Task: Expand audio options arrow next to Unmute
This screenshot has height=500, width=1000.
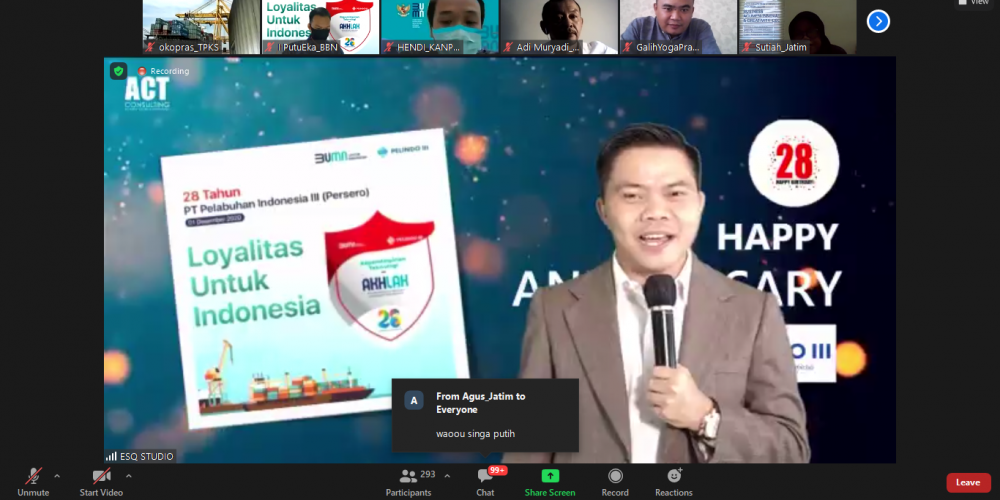Action: coord(57,476)
